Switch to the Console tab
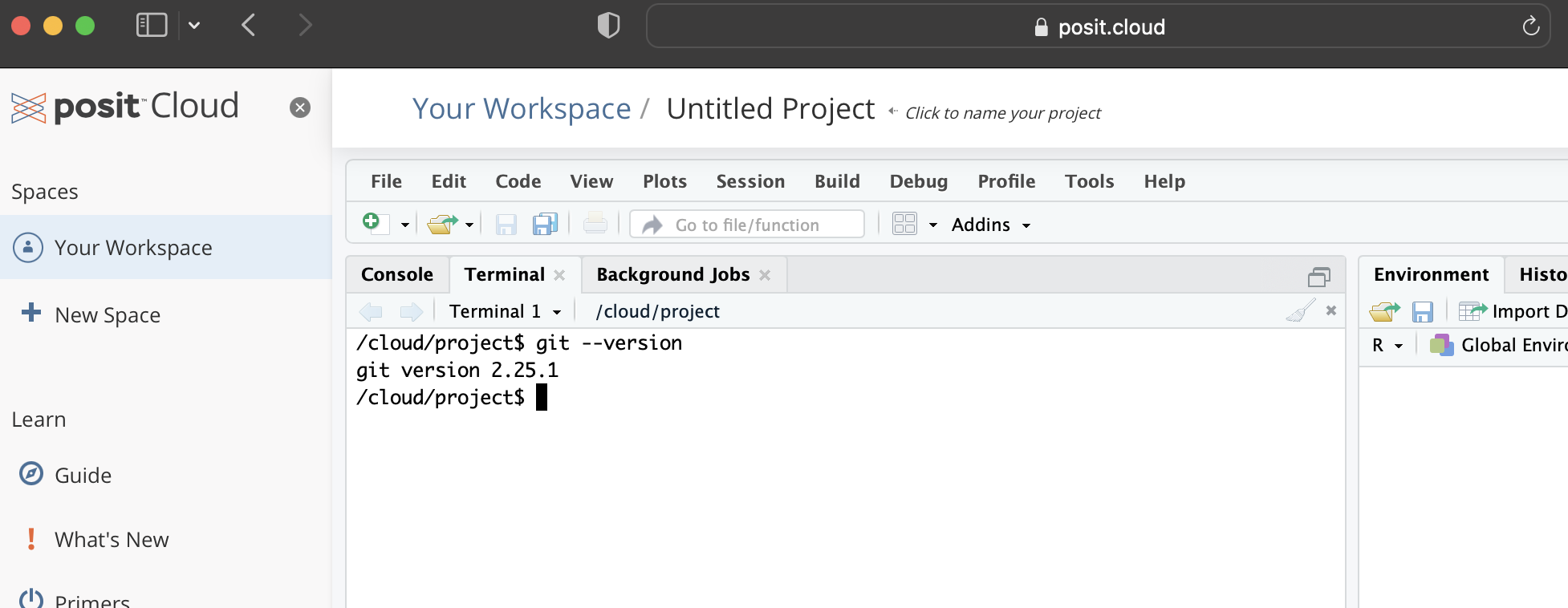This screenshot has height=608, width=1568. coord(396,274)
